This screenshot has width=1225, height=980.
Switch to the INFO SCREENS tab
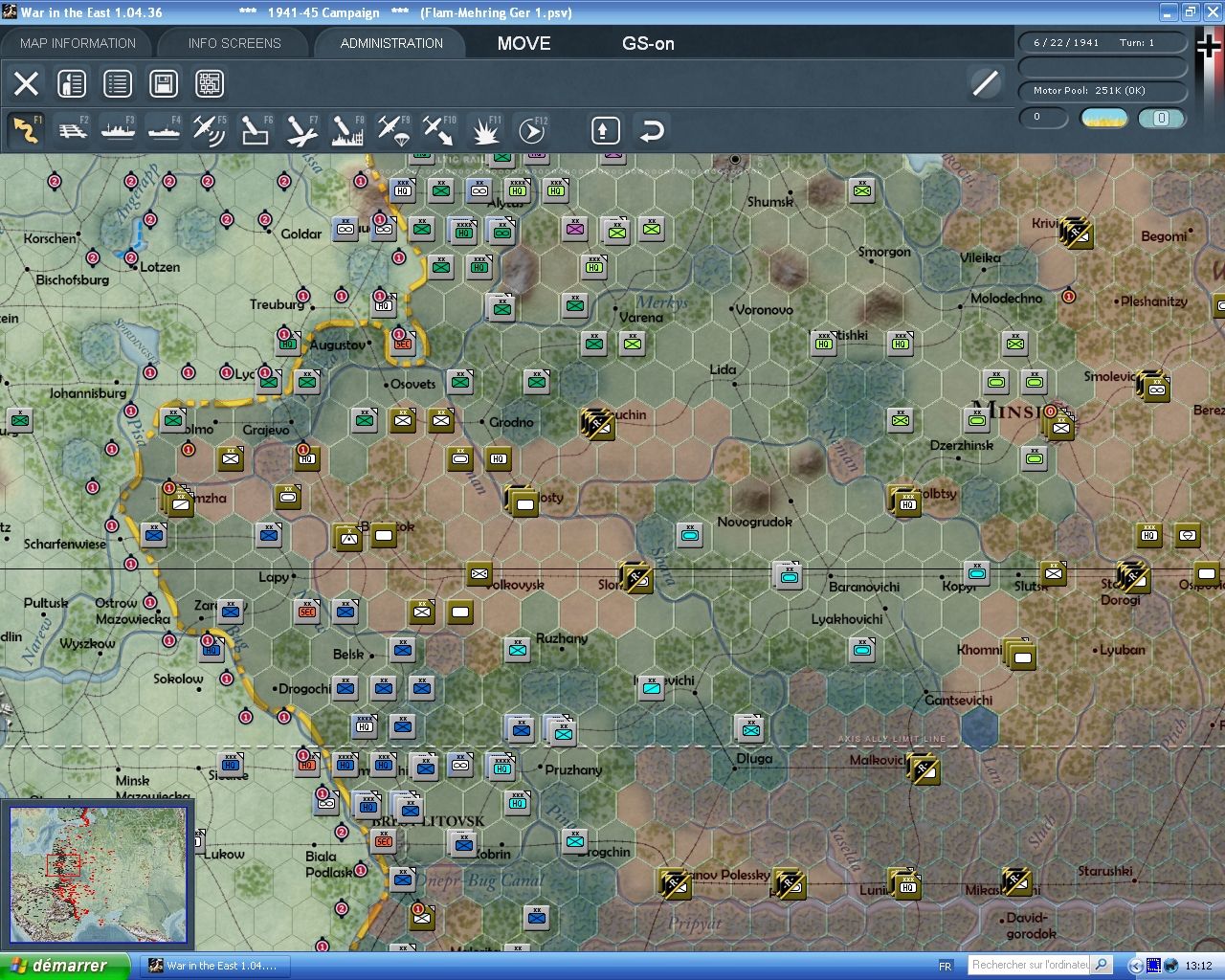tap(234, 43)
